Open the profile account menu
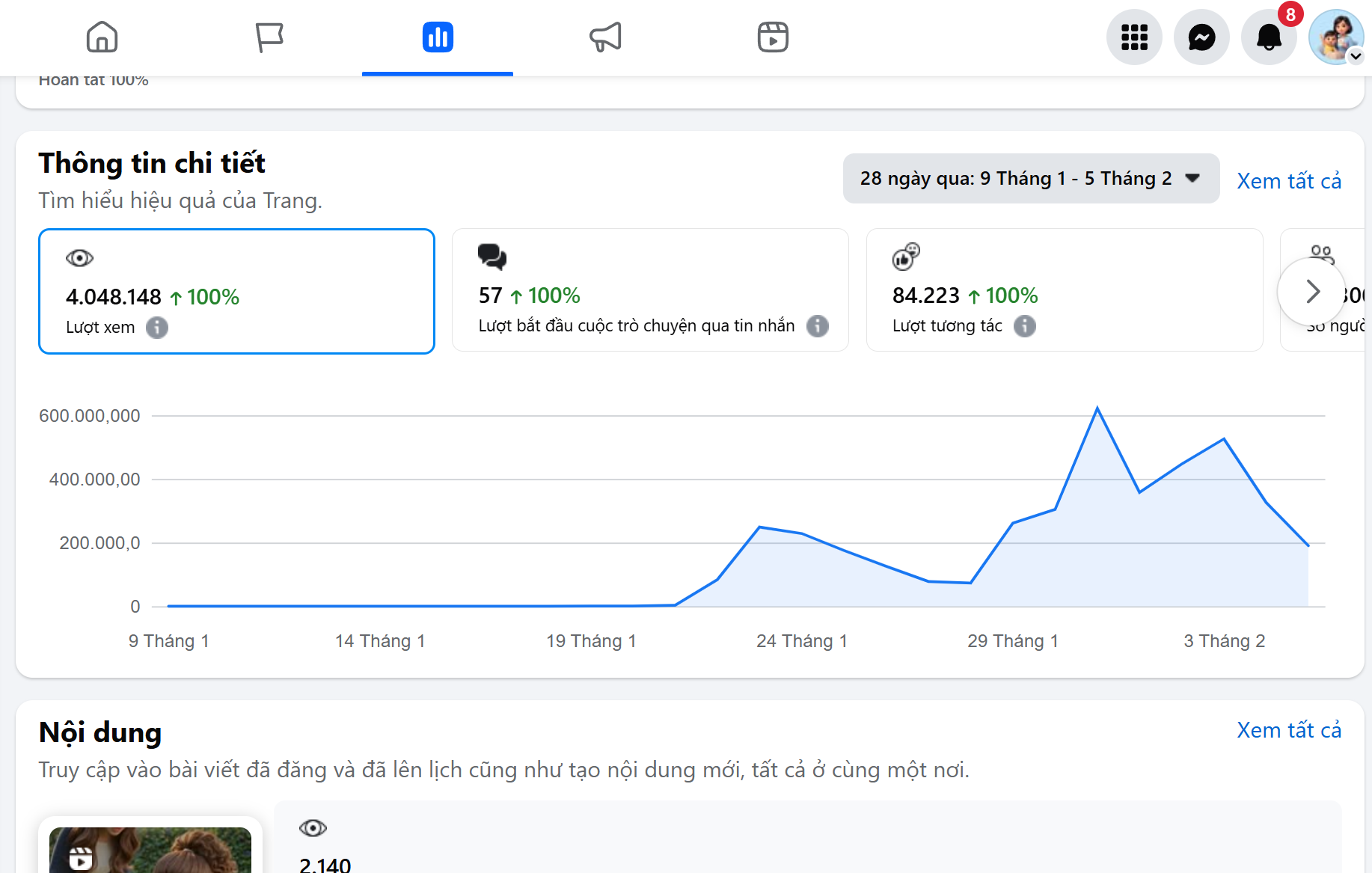Image resolution: width=1372 pixels, height=873 pixels. click(x=1336, y=37)
